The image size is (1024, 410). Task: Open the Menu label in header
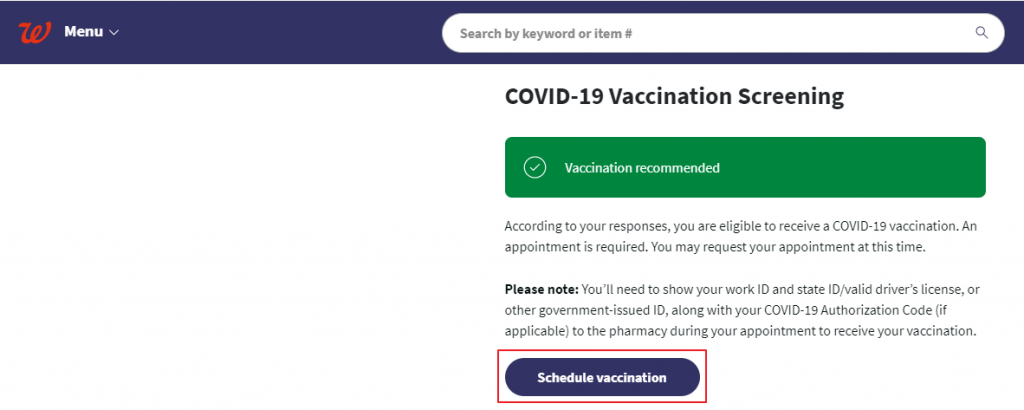pyautogui.click(x=83, y=32)
